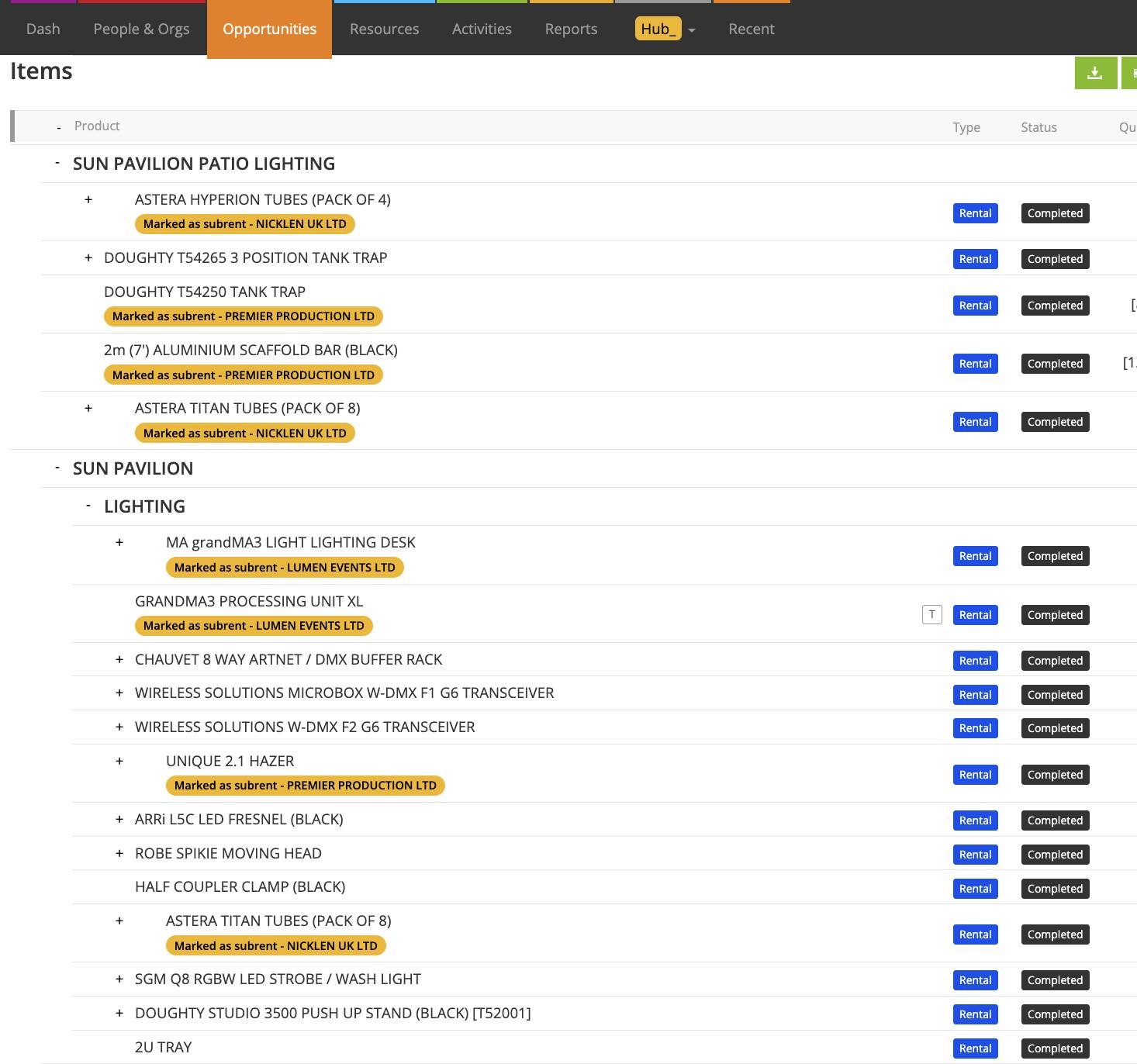Click the NICKLEN UK LTD subrent tag on ASTERA HYPERION TUBES
Image resolution: width=1137 pixels, height=1064 pixels.
(245, 224)
